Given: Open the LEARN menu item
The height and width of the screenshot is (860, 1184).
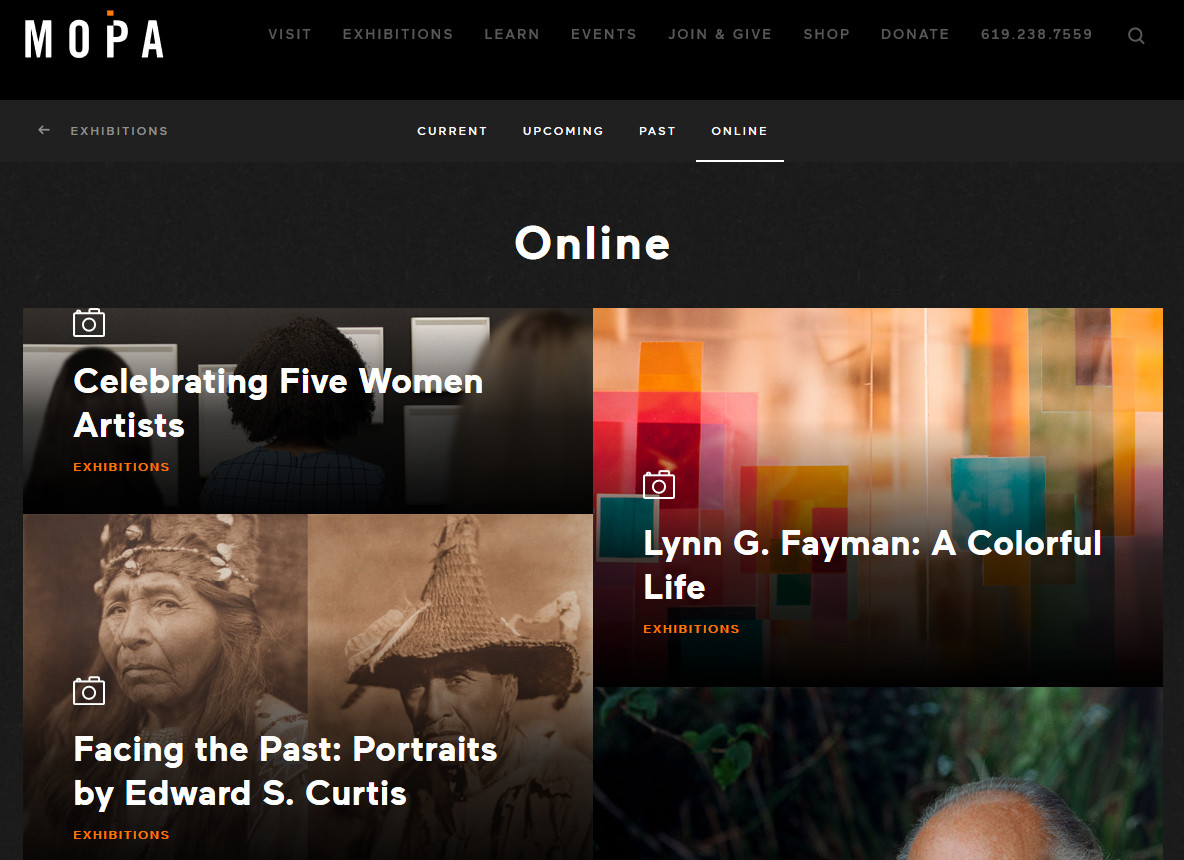Looking at the screenshot, I should click(512, 34).
